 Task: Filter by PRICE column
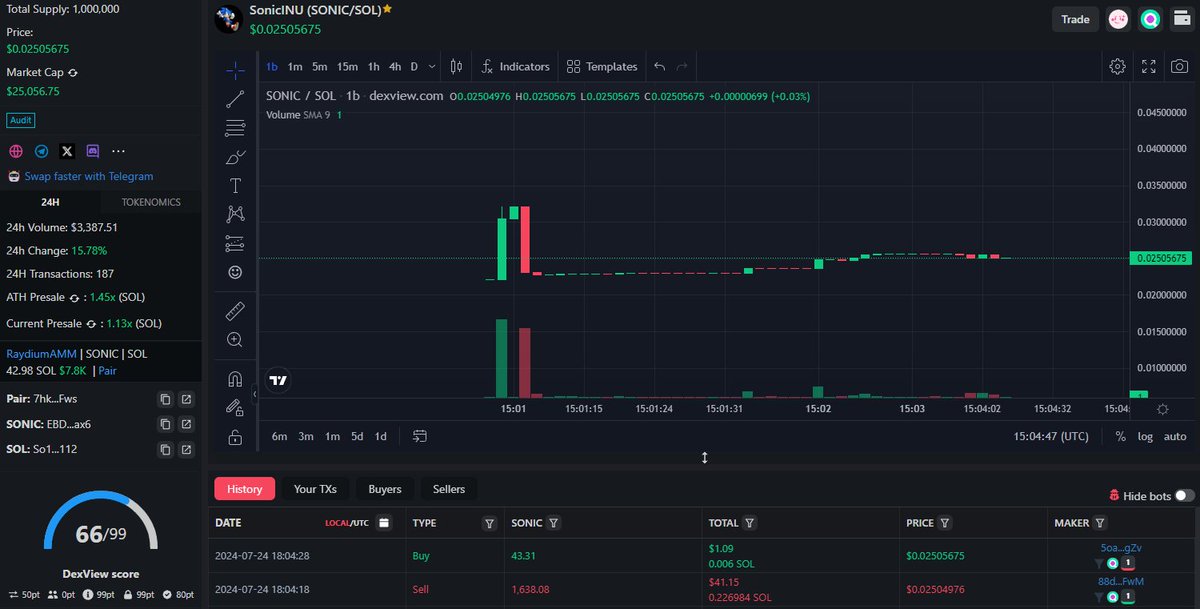(x=945, y=523)
